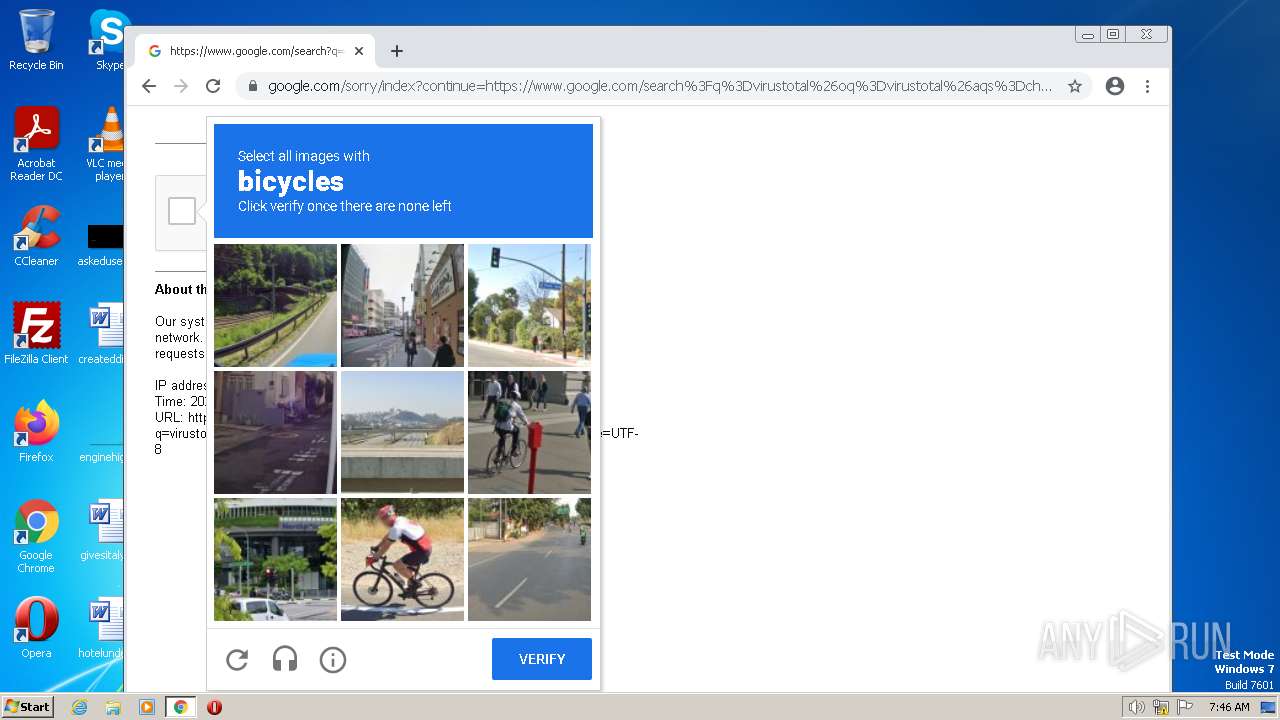Select the cyclist on black bicycle image
This screenshot has width=1280, height=720.
(x=402, y=559)
